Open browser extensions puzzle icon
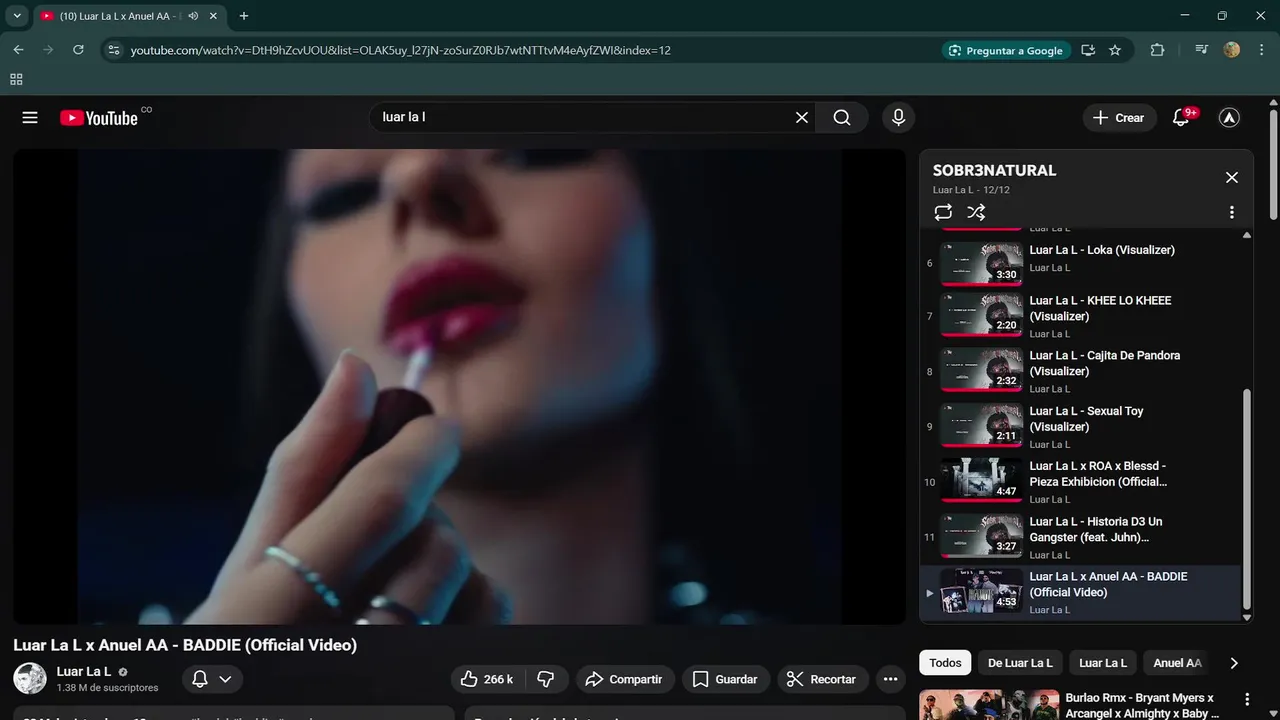The image size is (1280, 720). (1157, 50)
